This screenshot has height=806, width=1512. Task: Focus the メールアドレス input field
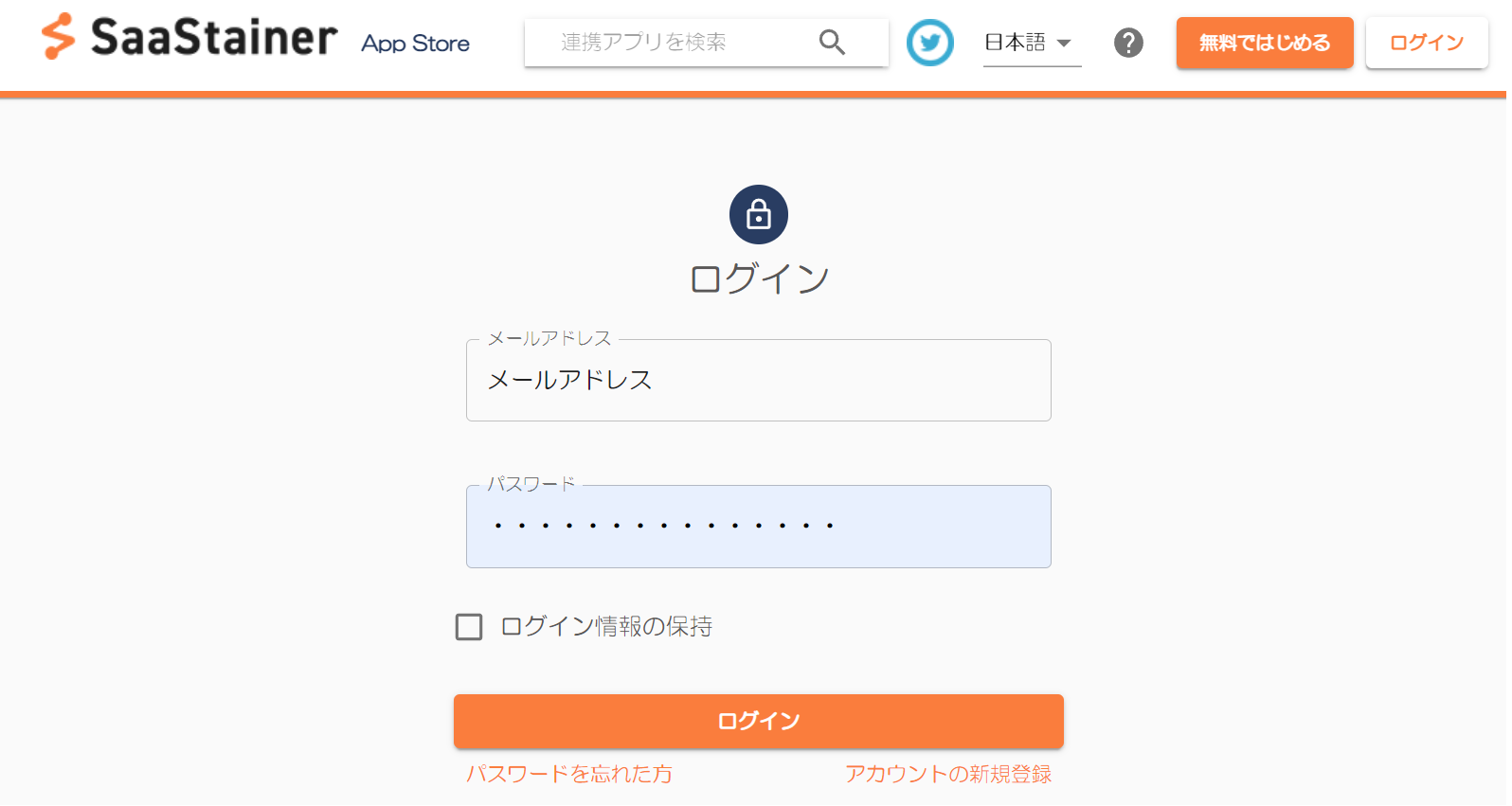tap(759, 380)
